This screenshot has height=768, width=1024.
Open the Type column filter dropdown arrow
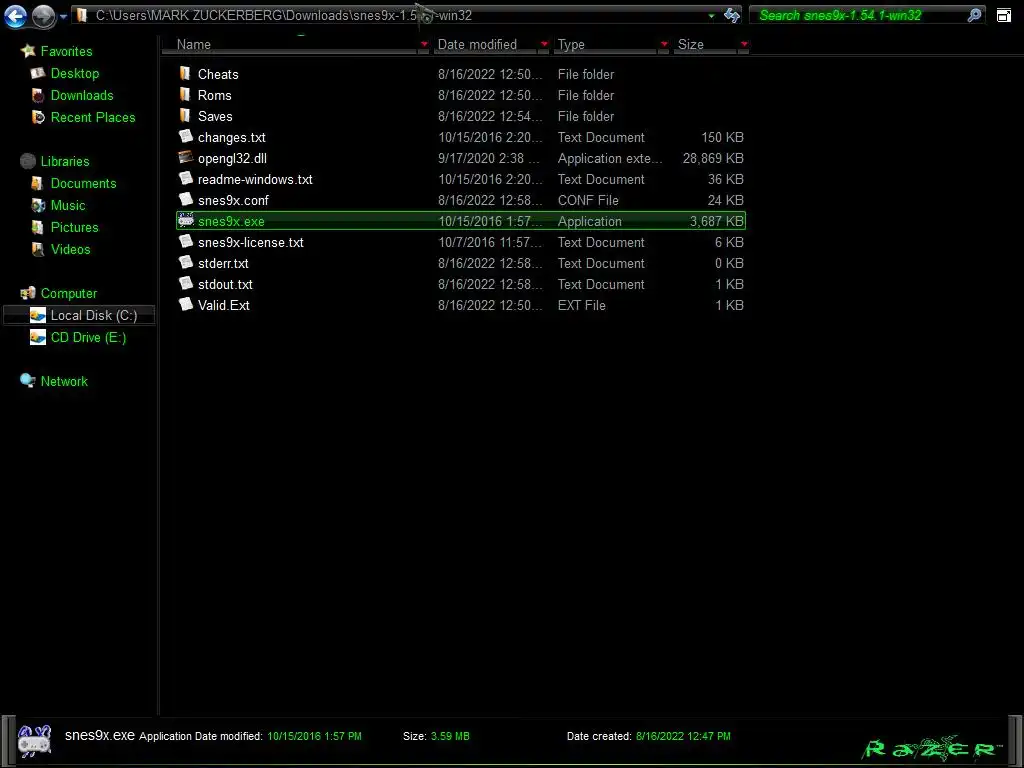point(664,44)
